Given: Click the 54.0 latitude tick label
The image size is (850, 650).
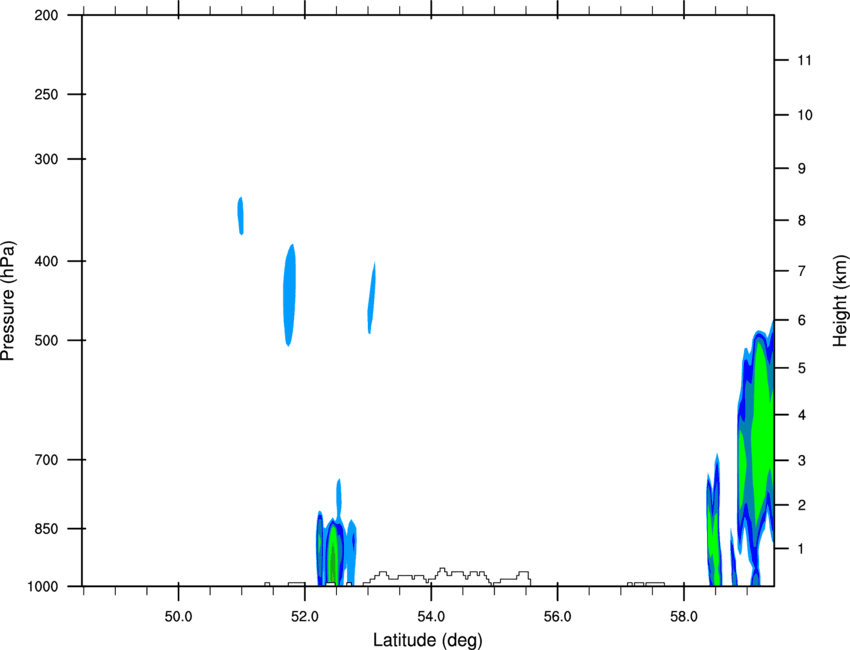Looking at the screenshot, I should point(431,617).
